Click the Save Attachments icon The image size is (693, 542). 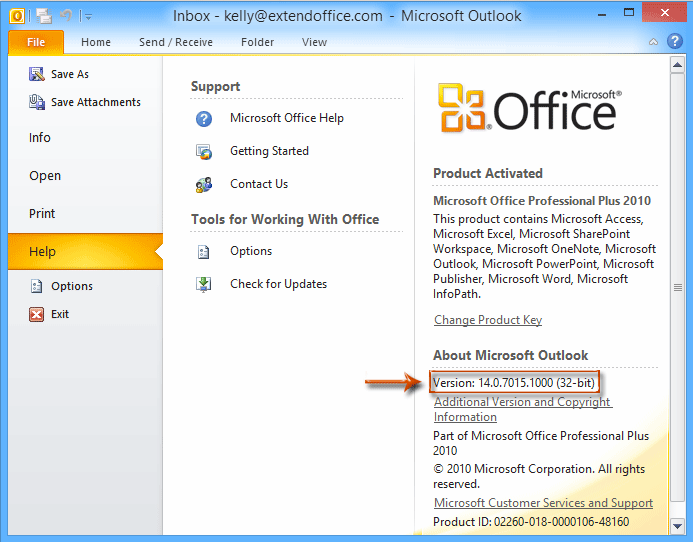37,102
